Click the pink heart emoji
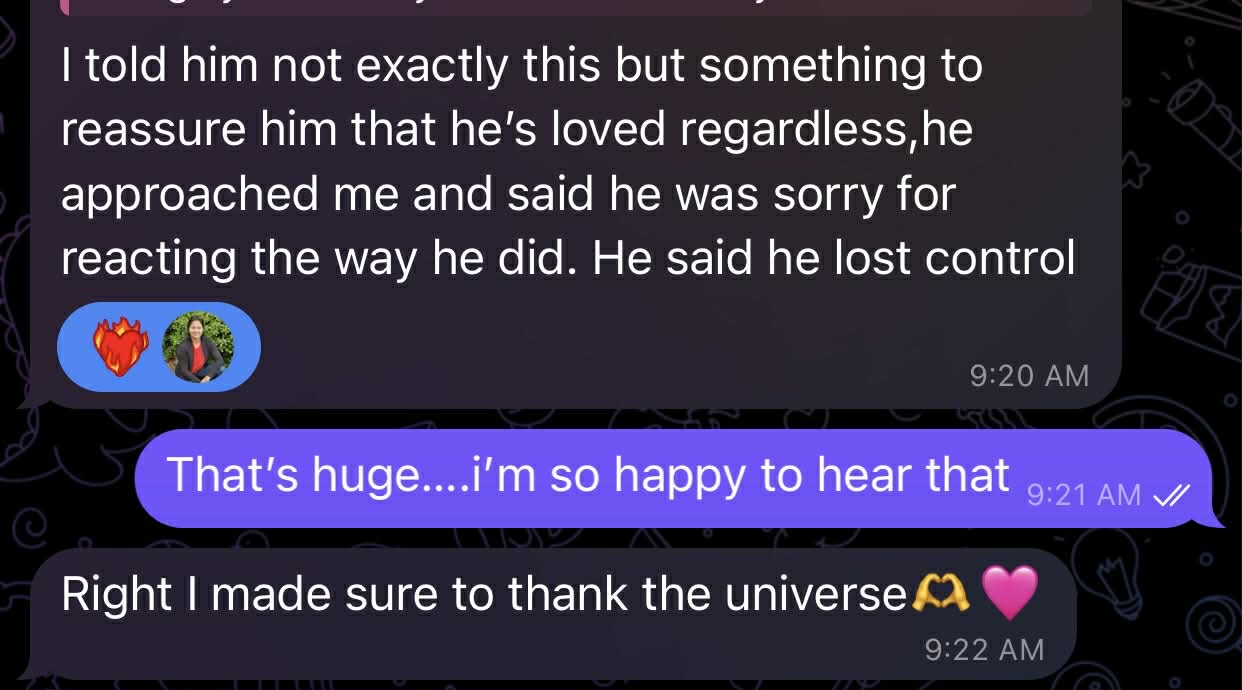The height and width of the screenshot is (690, 1242). click(1011, 592)
